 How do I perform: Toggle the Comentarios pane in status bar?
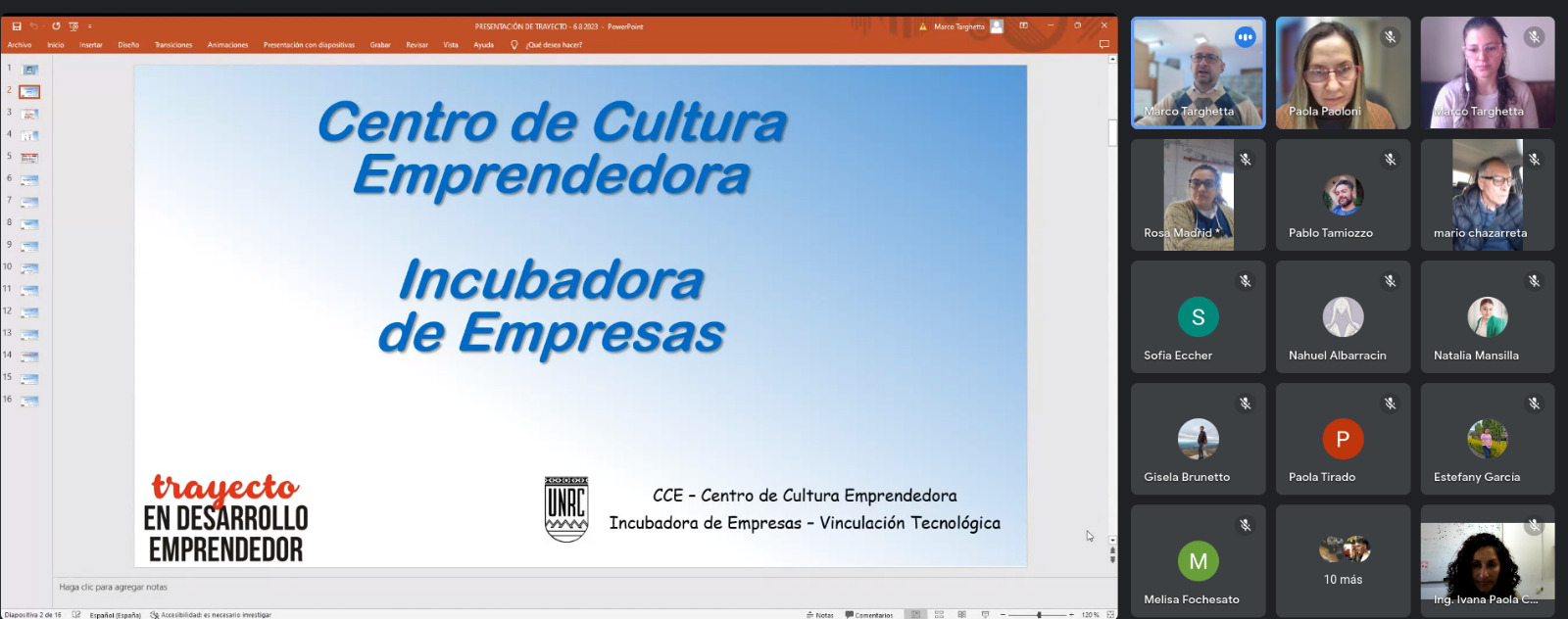coord(869,614)
